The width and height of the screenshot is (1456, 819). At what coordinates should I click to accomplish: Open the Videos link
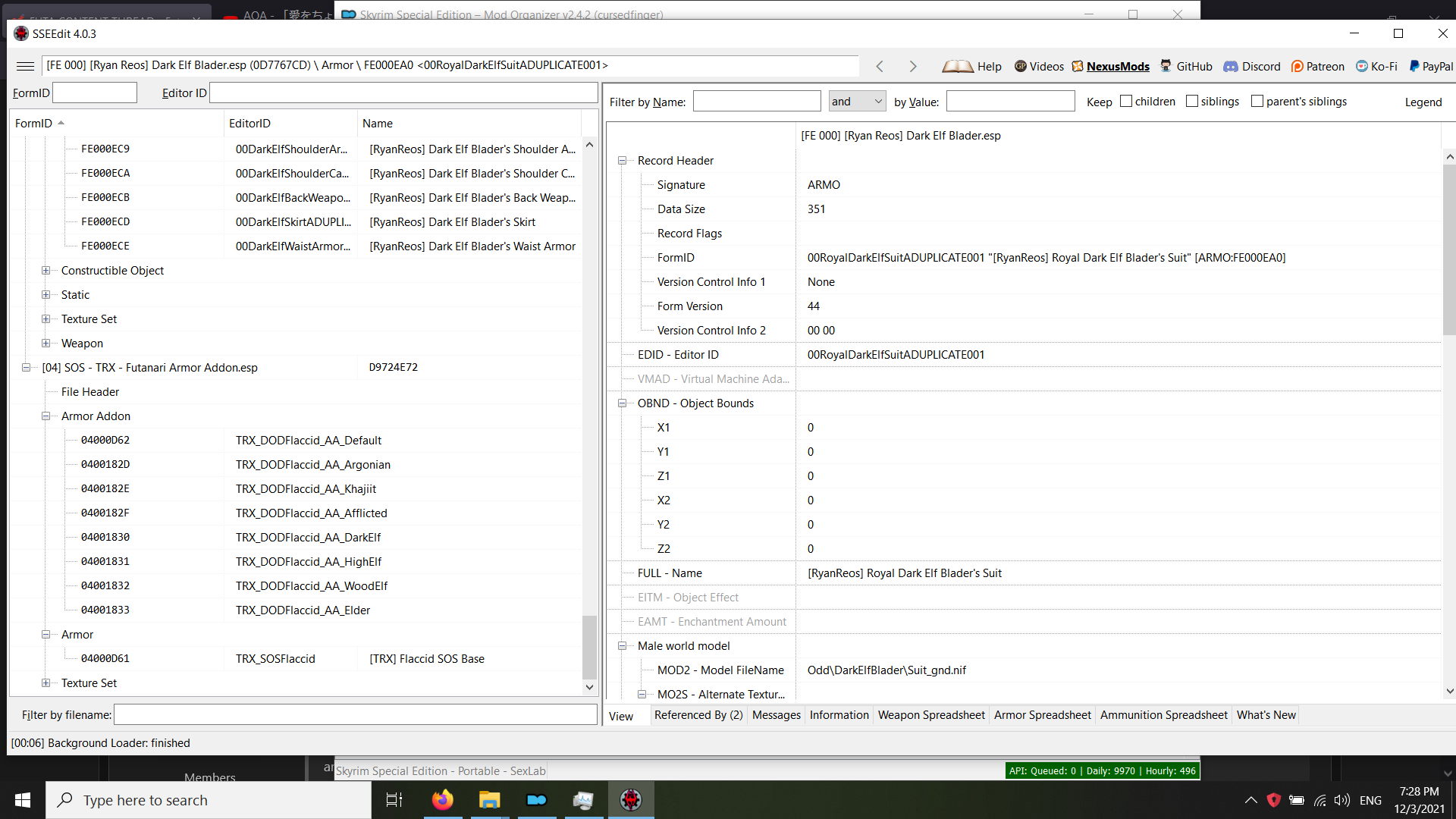pyautogui.click(x=1039, y=66)
